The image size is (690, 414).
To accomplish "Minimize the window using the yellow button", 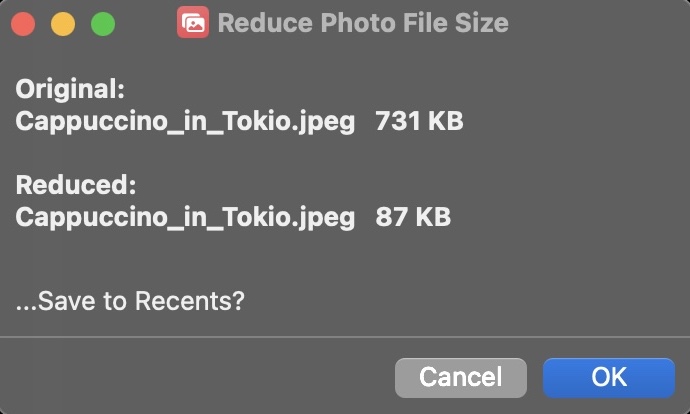I will pyautogui.click(x=63, y=23).
